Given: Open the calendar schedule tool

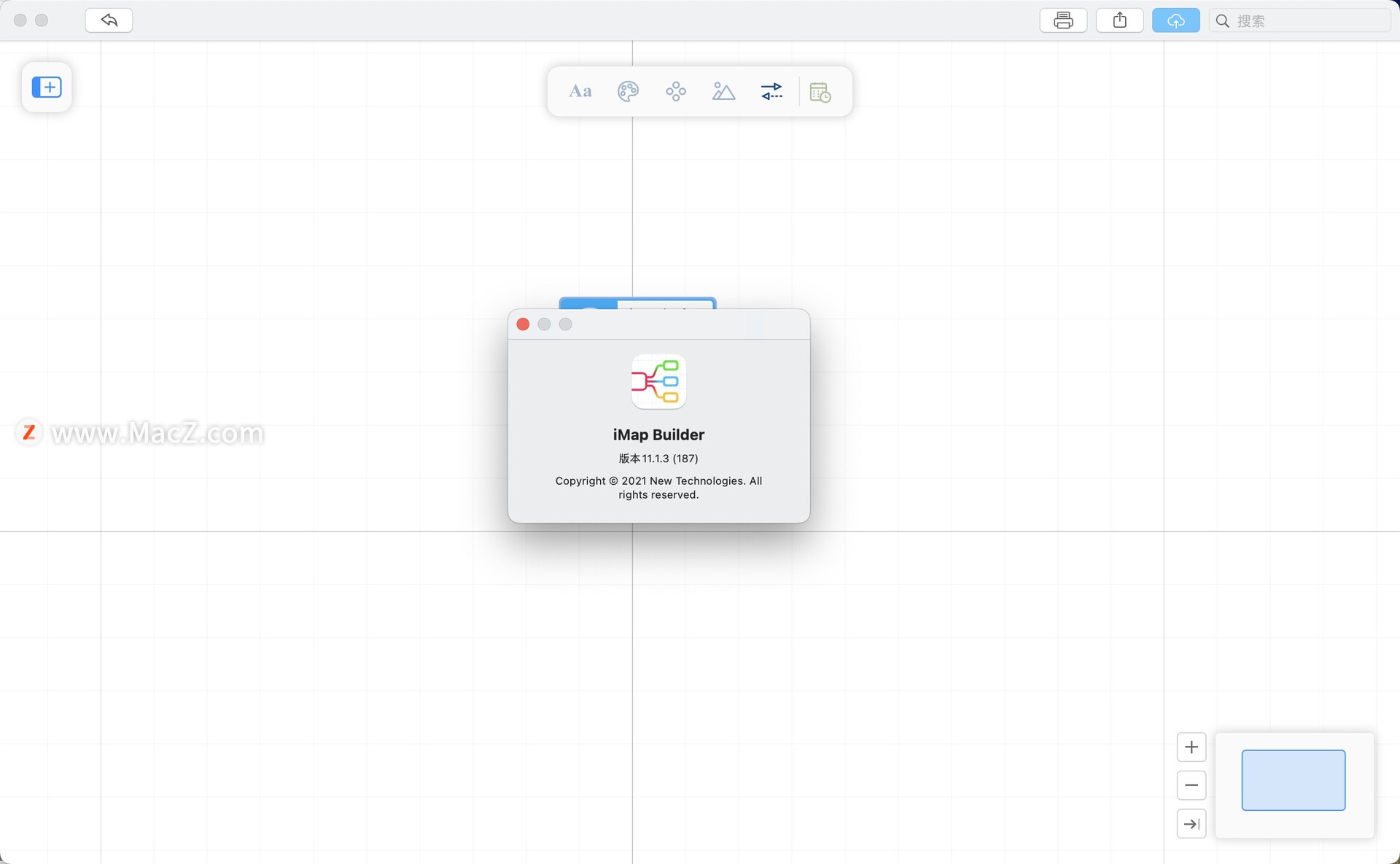Looking at the screenshot, I should (x=820, y=92).
